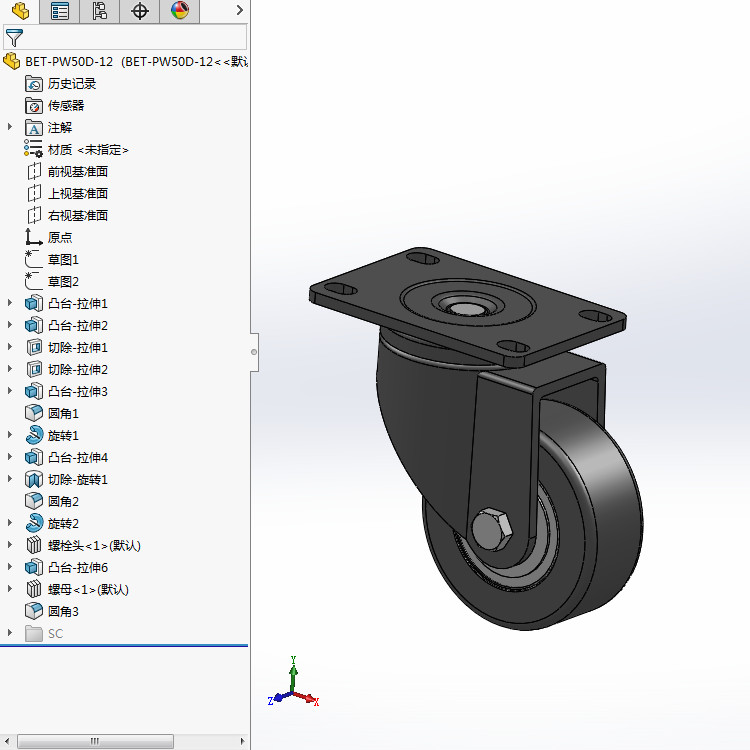Click the 历史记录 folder icon
The image size is (750, 750).
[34, 84]
